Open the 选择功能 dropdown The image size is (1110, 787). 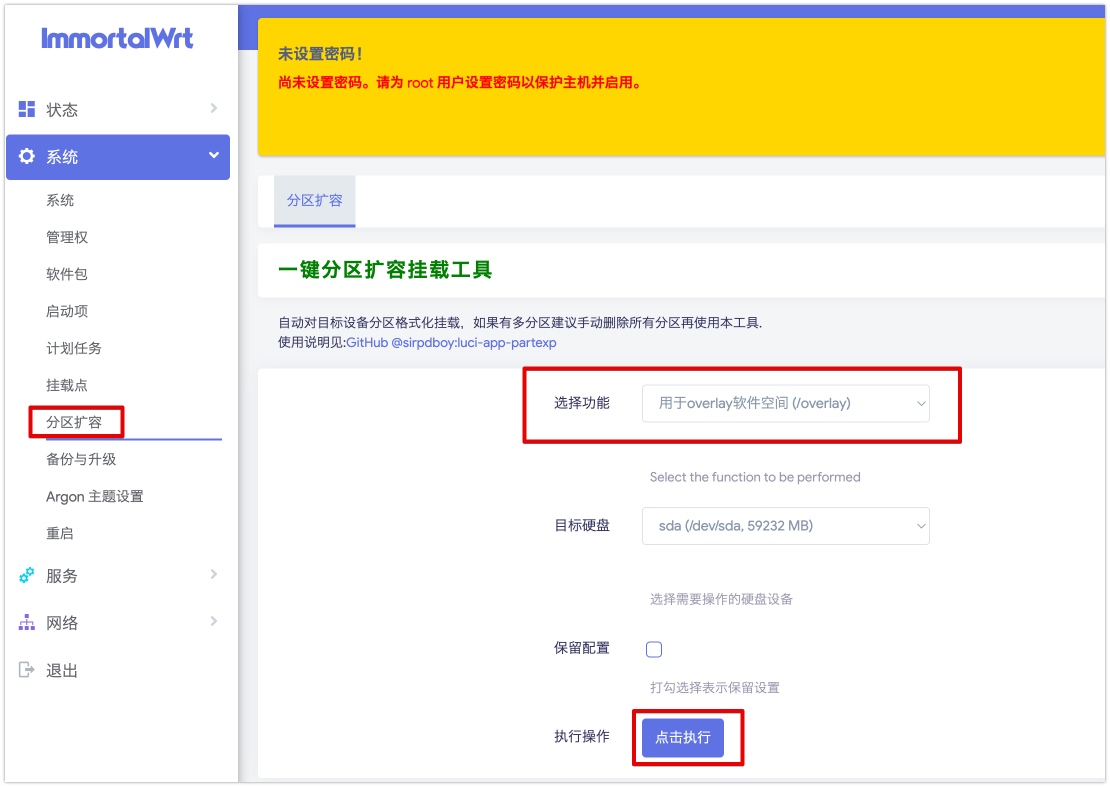click(785, 404)
